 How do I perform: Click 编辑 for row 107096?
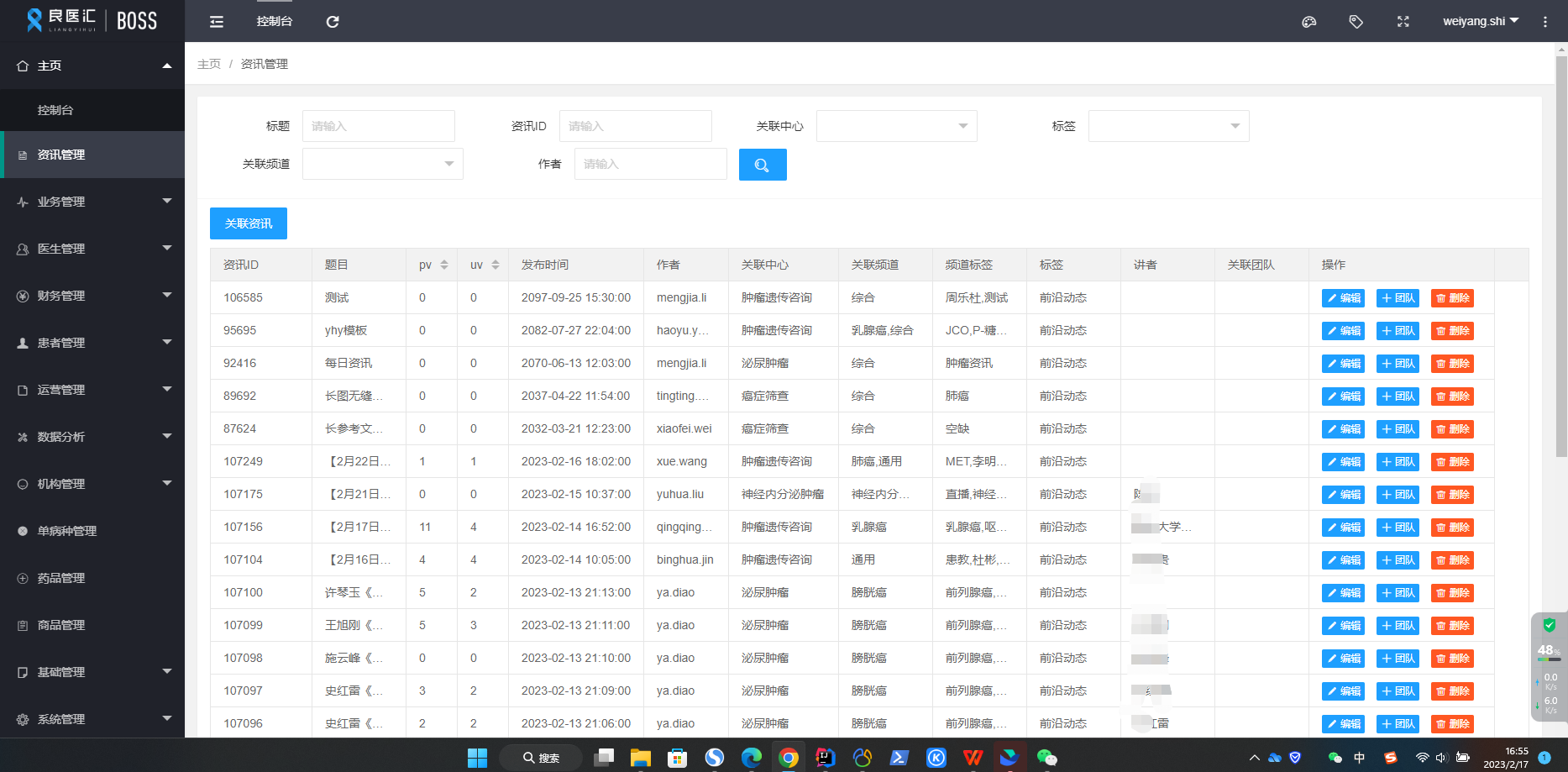coord(1343,724)
